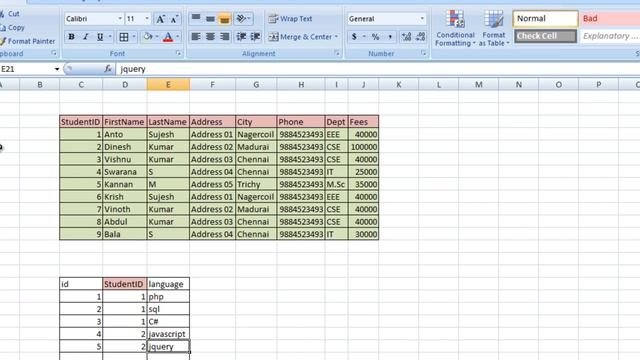Select first name Vinoth cell
The height and width of the screenshot is (360, 640).
click(x=124, y=209)
